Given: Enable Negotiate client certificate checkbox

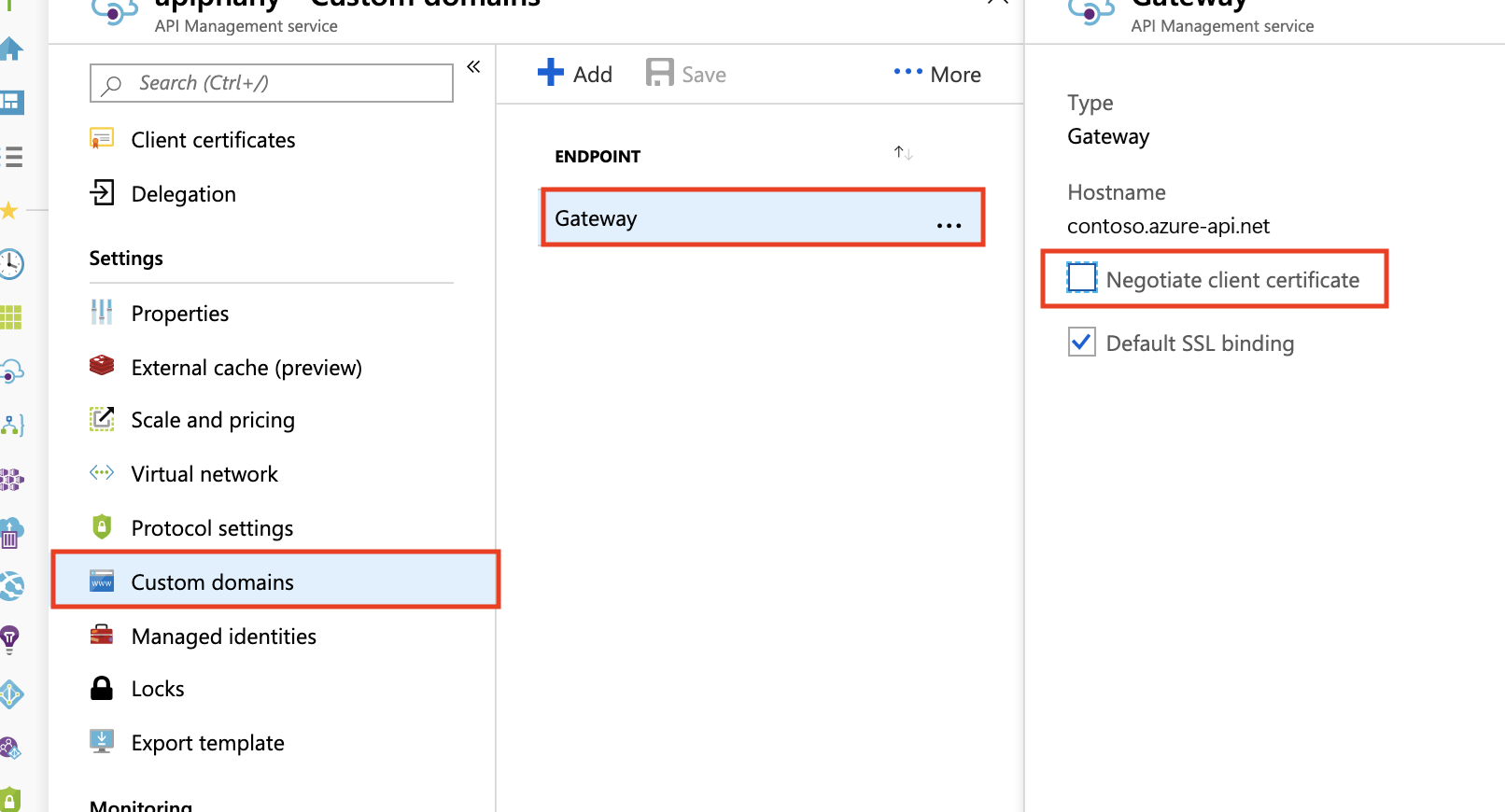Looking at the screenshot, I should [1082, 278].
